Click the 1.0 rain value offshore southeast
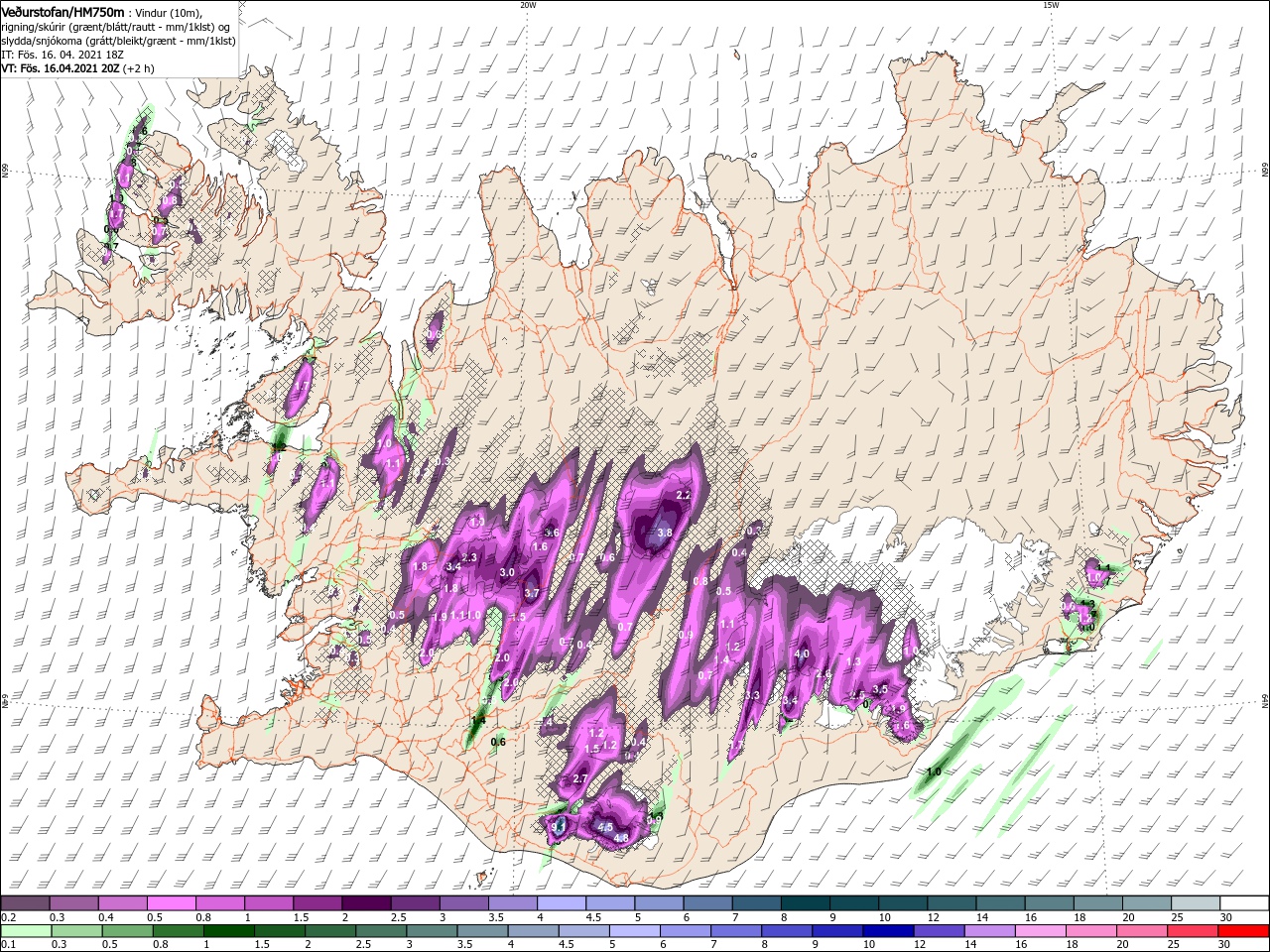Screen dimensions: 1270x952 (934, 772)
